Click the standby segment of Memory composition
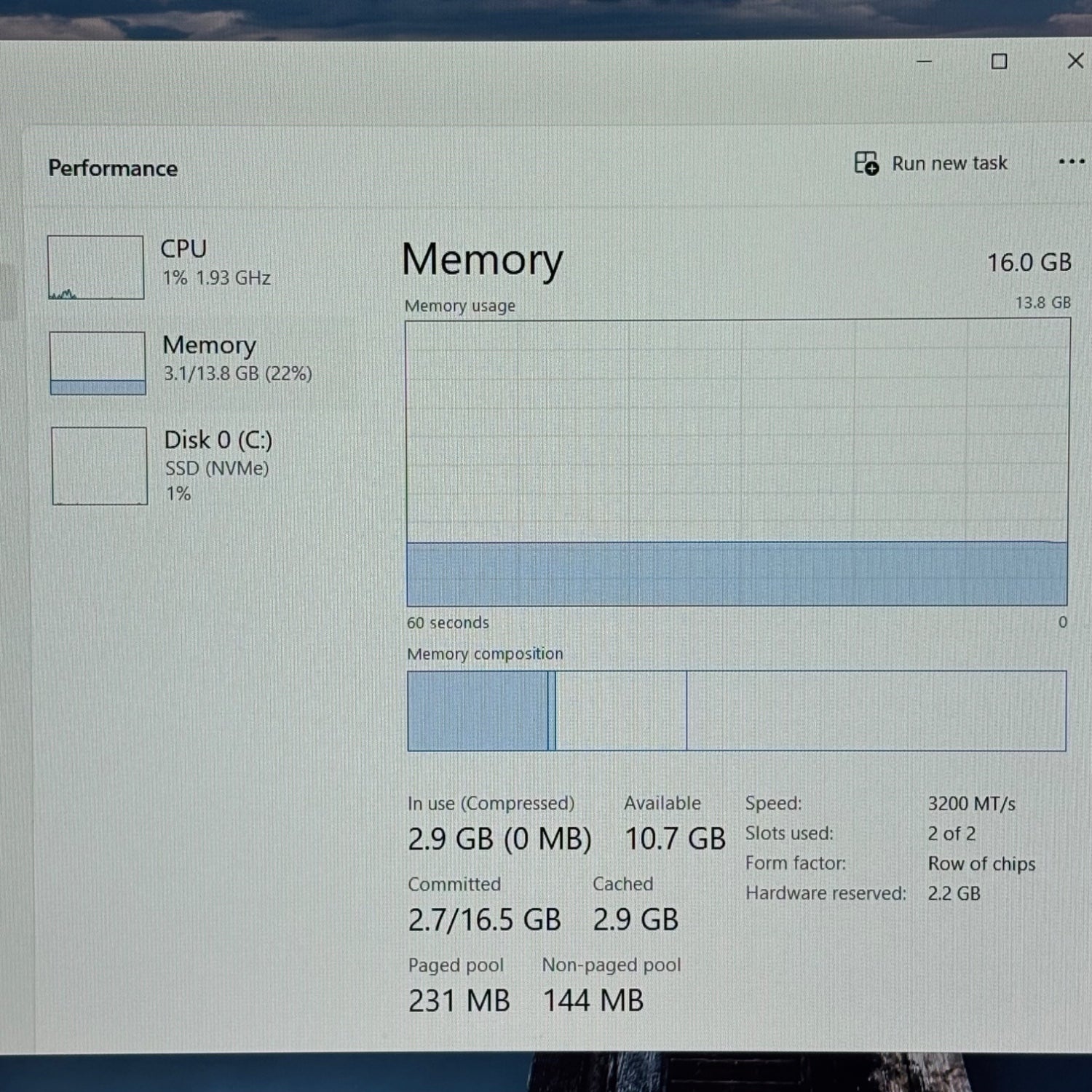 (621, 711)
